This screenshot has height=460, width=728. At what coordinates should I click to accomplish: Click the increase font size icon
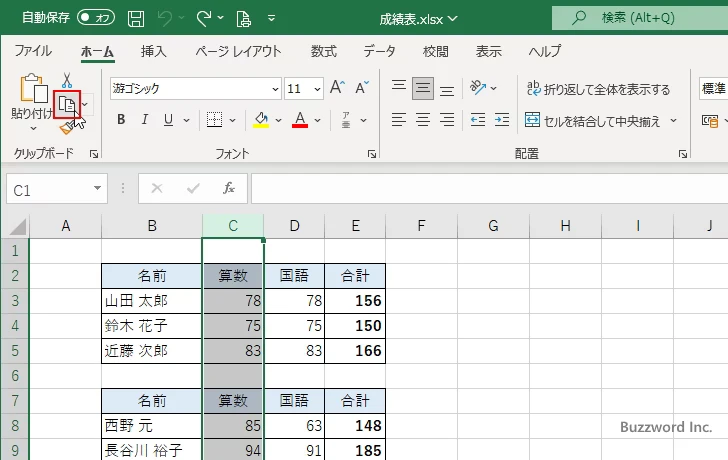339,88
